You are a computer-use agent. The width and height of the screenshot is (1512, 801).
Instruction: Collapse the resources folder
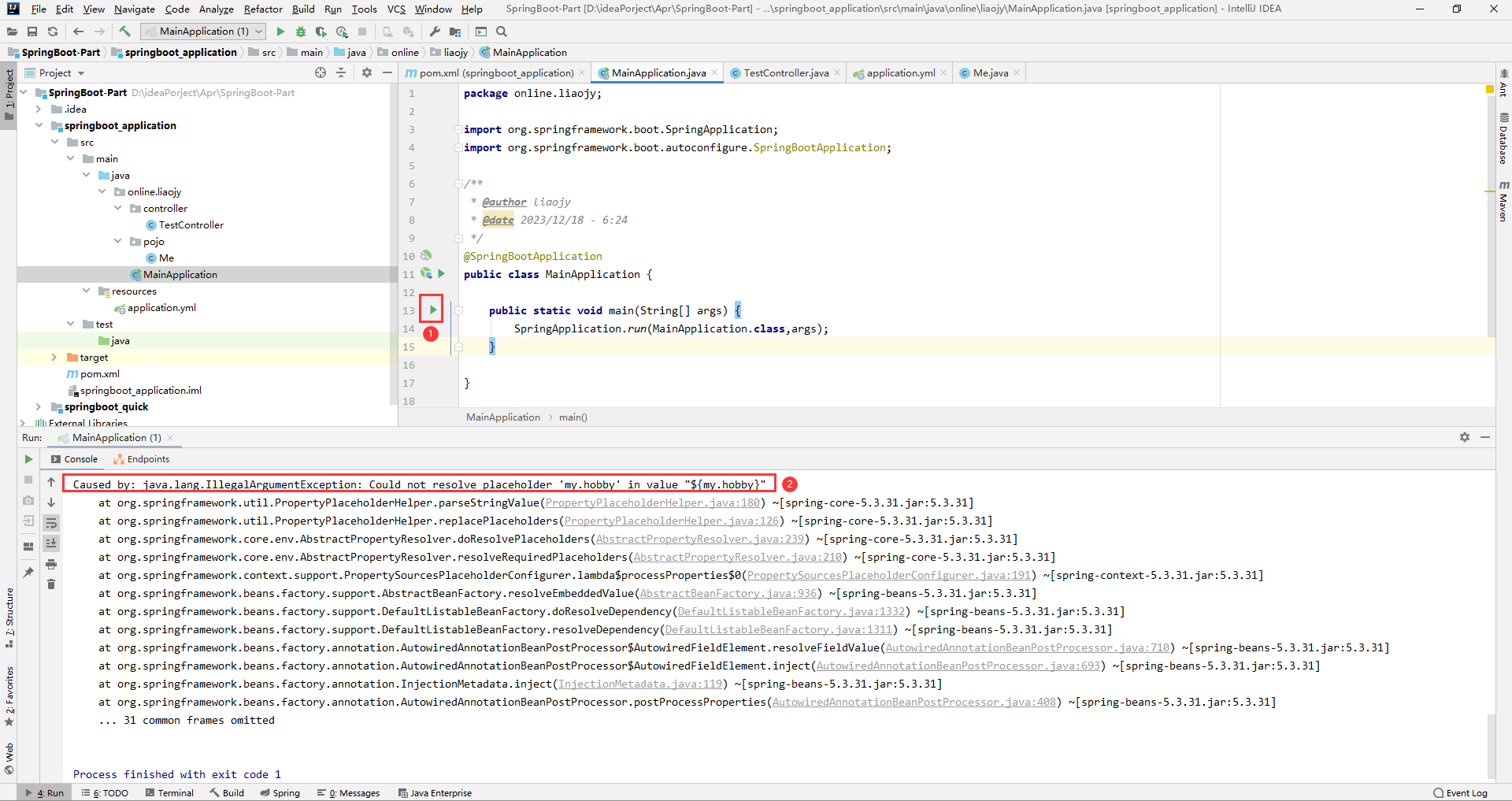coord(86,291)
